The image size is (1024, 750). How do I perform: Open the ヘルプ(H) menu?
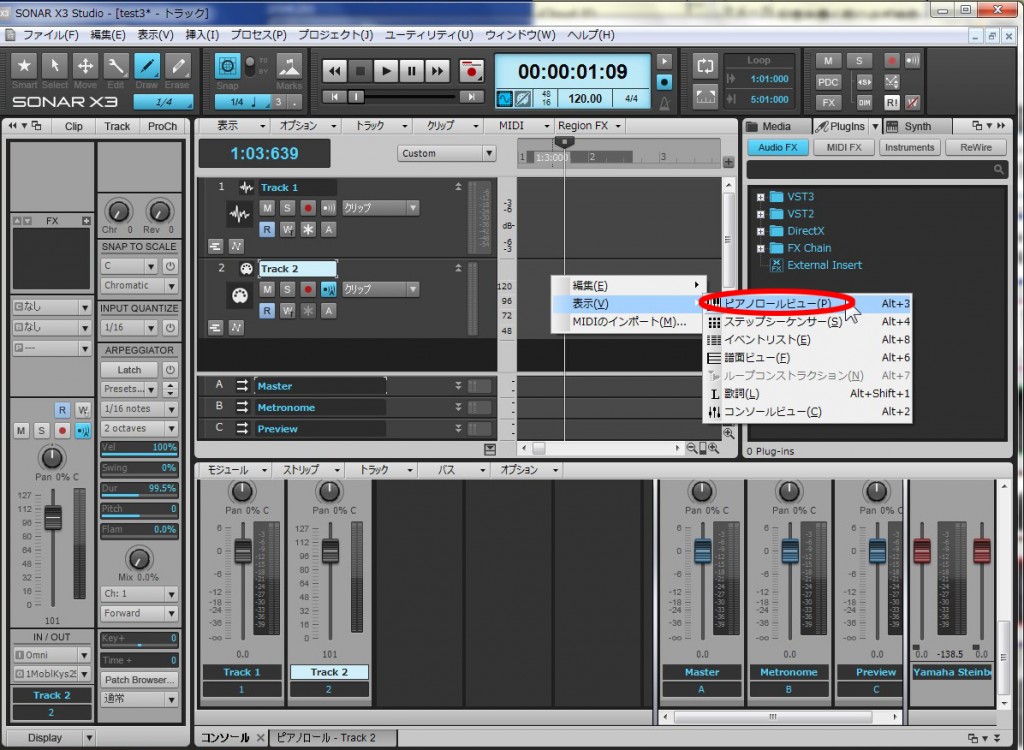(x=590, y=35)
